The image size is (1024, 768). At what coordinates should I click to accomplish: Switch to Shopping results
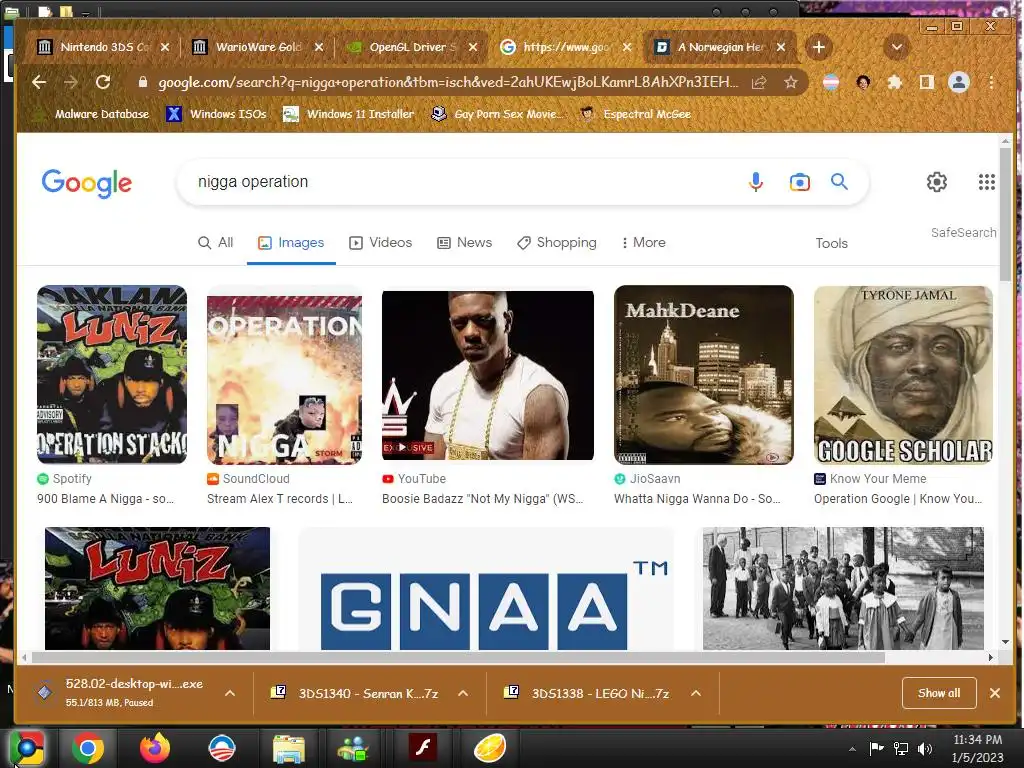[556, 242]
